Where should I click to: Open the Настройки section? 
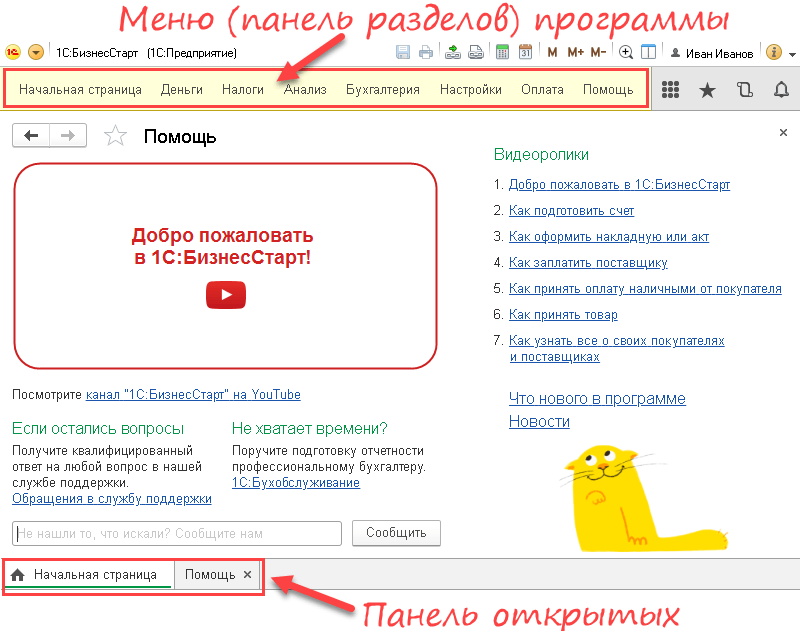click(x=470, y=90)
